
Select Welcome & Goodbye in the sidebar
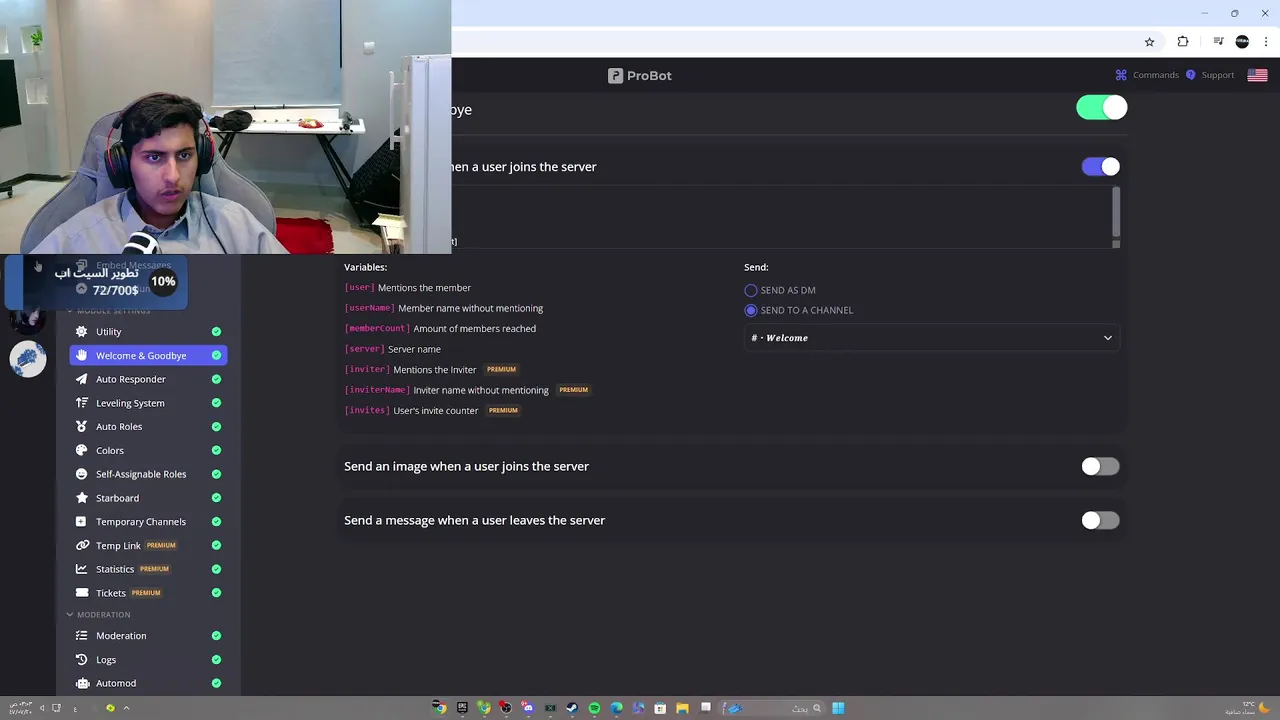click(x=148, y=355)
